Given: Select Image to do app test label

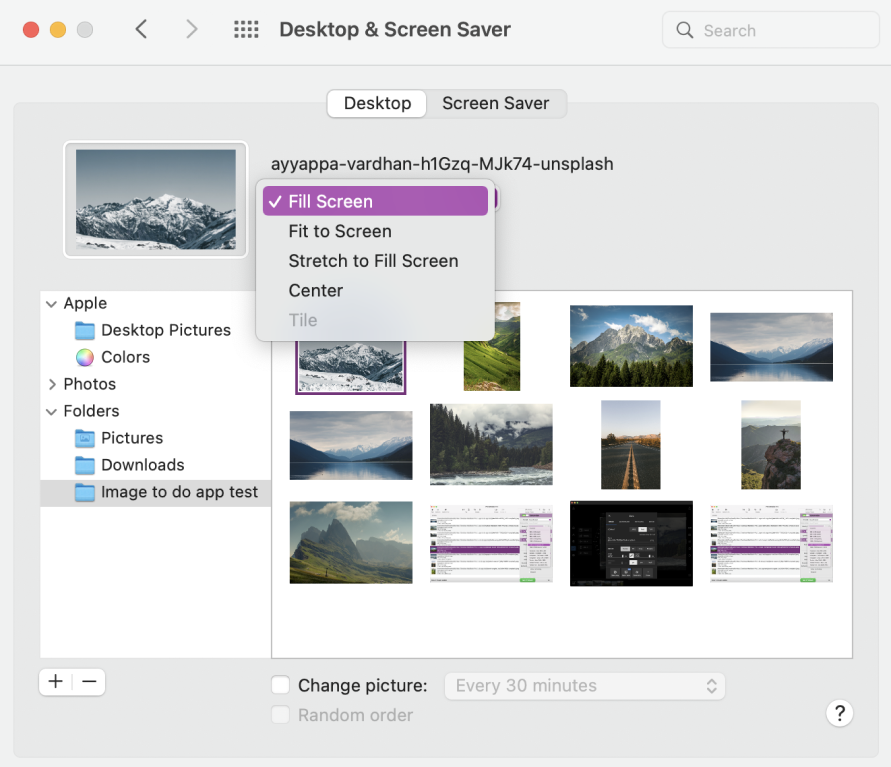Looking at the screenshot, I should pyautogui.click(x=180, y=492).
